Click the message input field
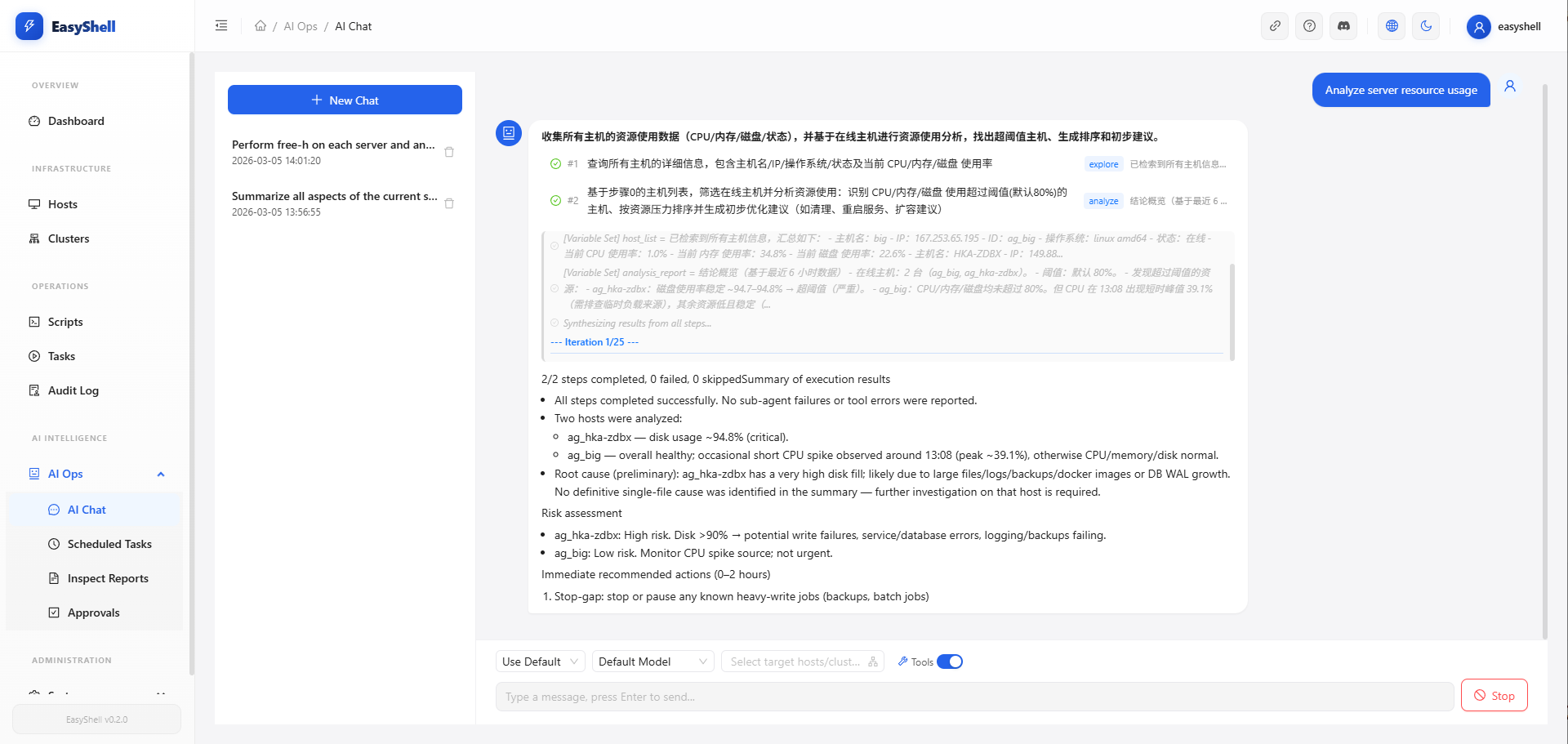Image resolution: width=1568 pixels, height=744 pixels. [x=972, y=696]
